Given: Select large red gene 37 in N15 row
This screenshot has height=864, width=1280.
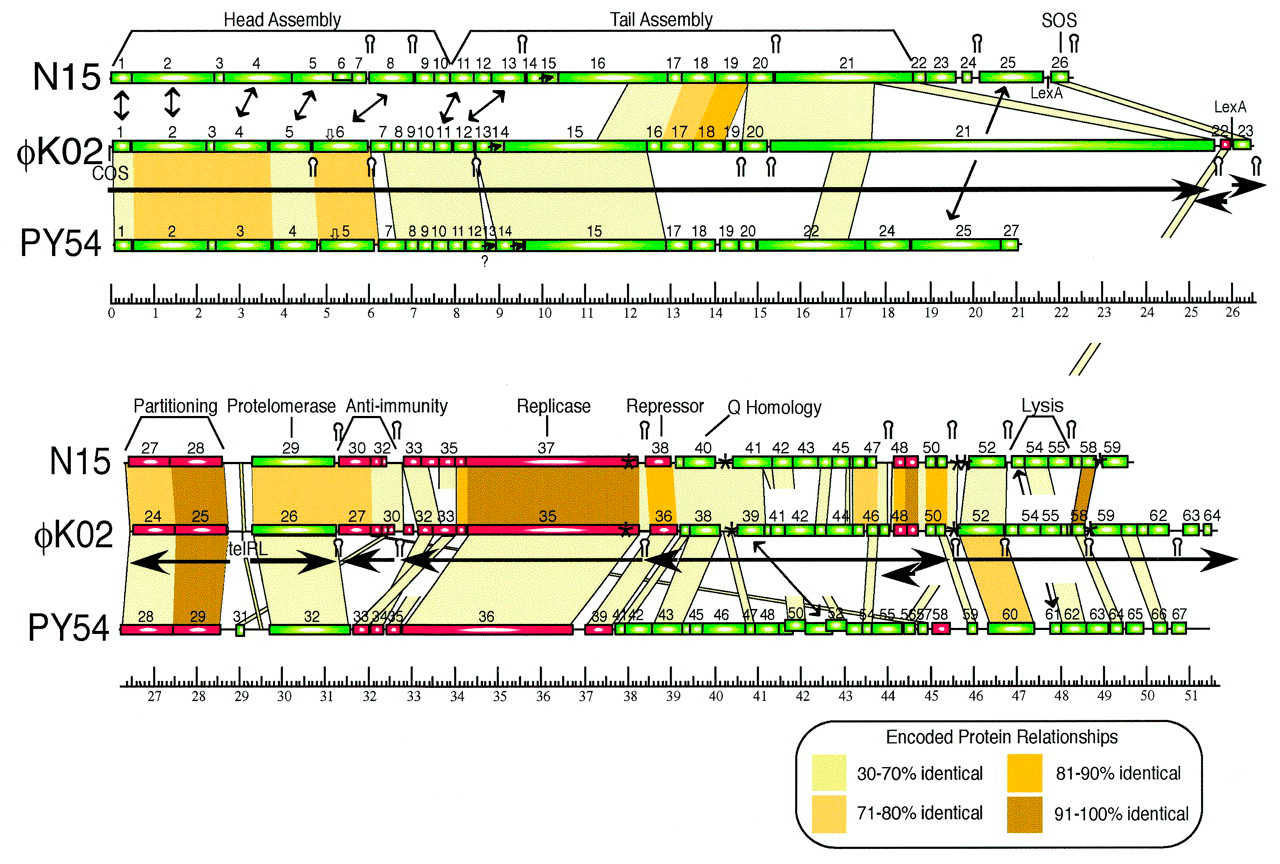Looking at the screenshot, I should 551,462.
